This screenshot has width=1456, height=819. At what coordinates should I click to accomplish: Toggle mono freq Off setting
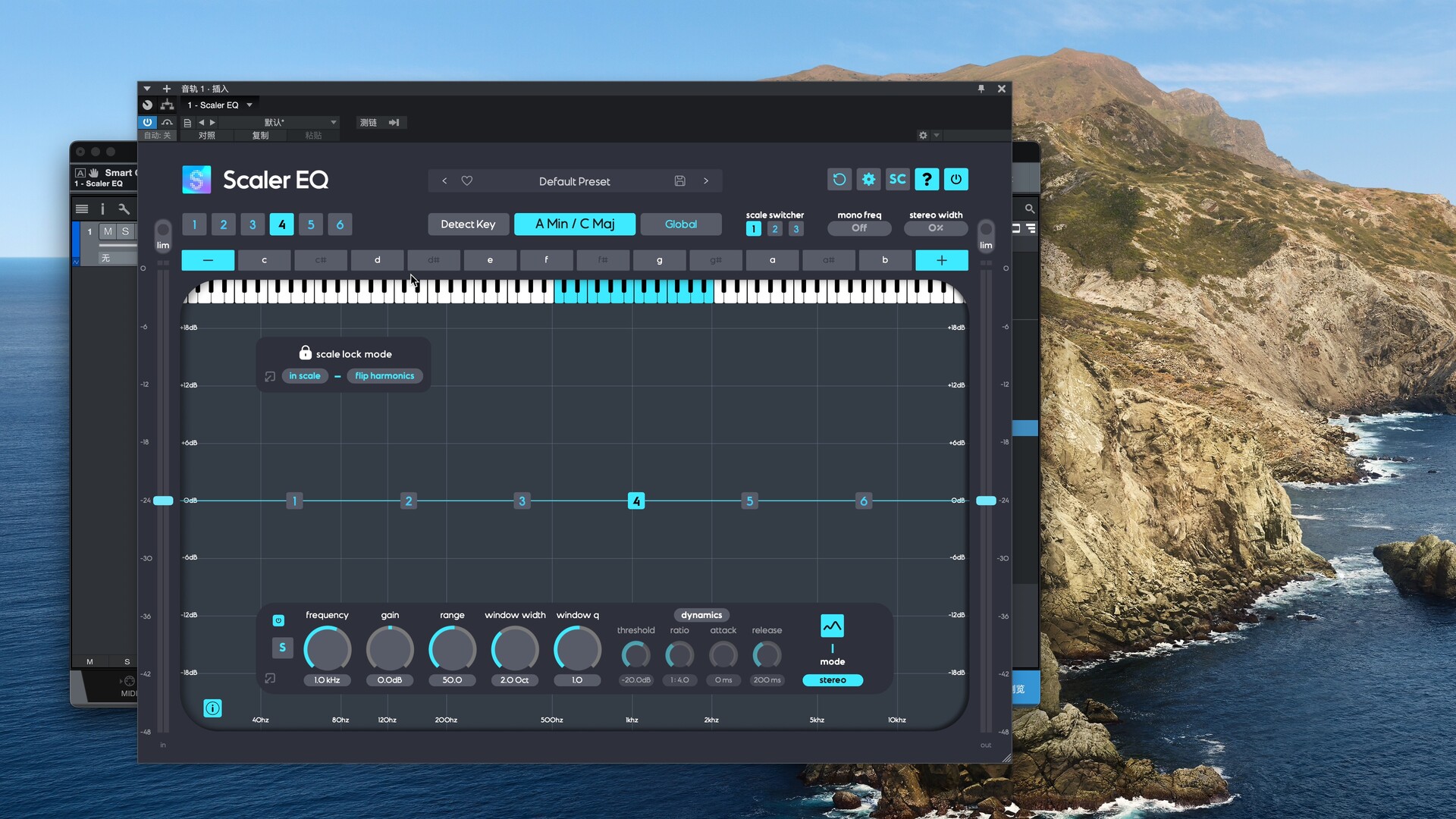point(859,227)
